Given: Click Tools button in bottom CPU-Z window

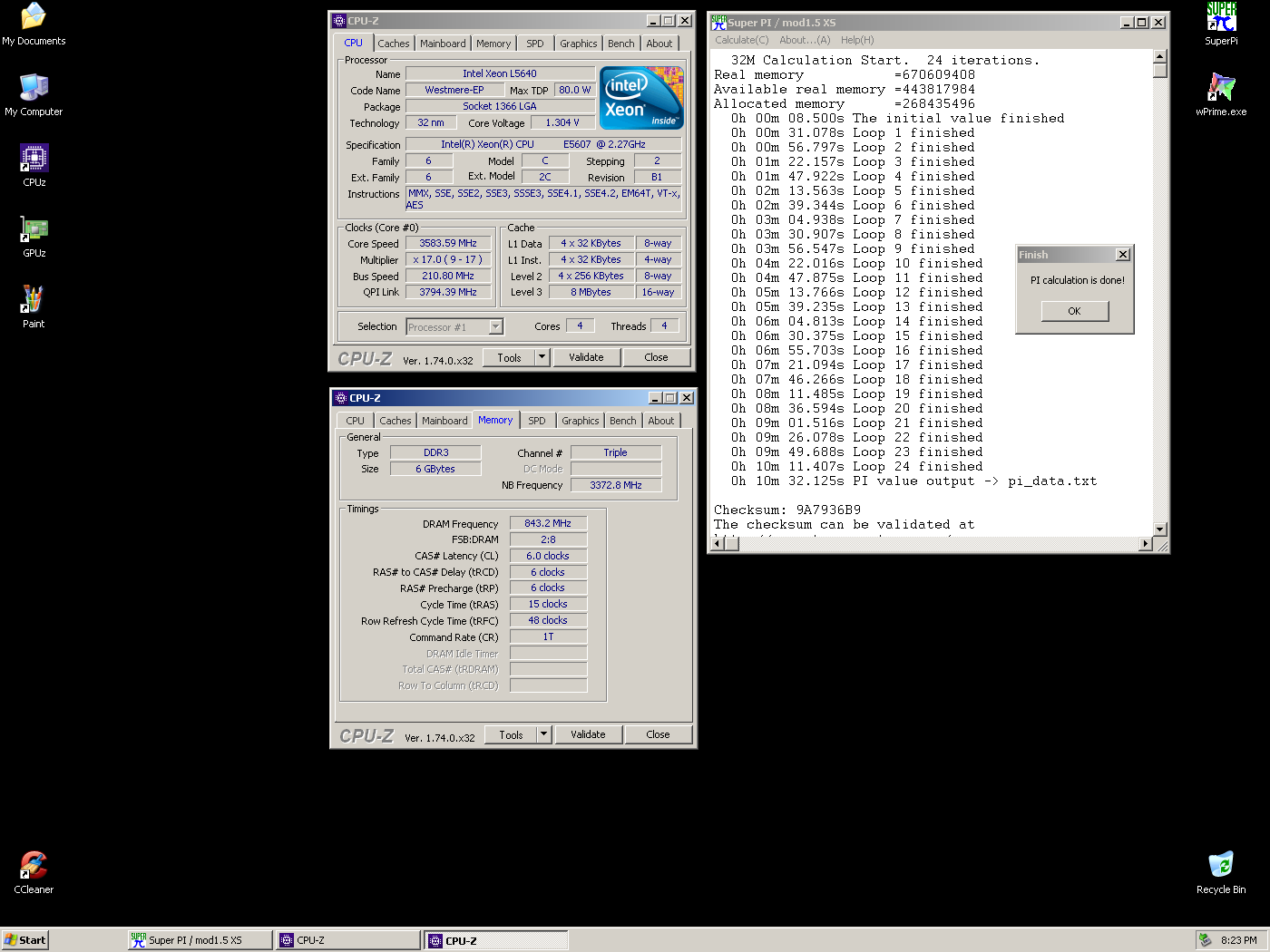Looking at the screenshot, I should (511, 734).
